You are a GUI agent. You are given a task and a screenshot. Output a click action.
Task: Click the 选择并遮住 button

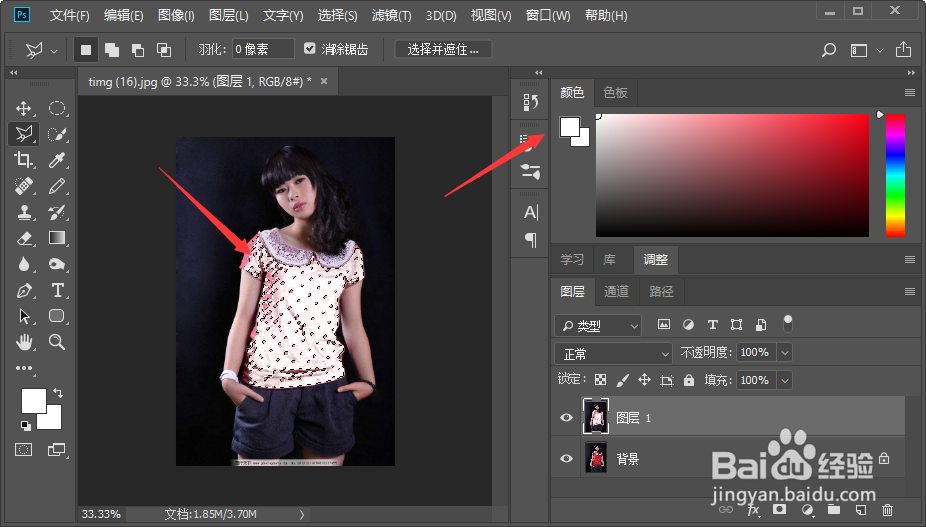tap(443, 49)
